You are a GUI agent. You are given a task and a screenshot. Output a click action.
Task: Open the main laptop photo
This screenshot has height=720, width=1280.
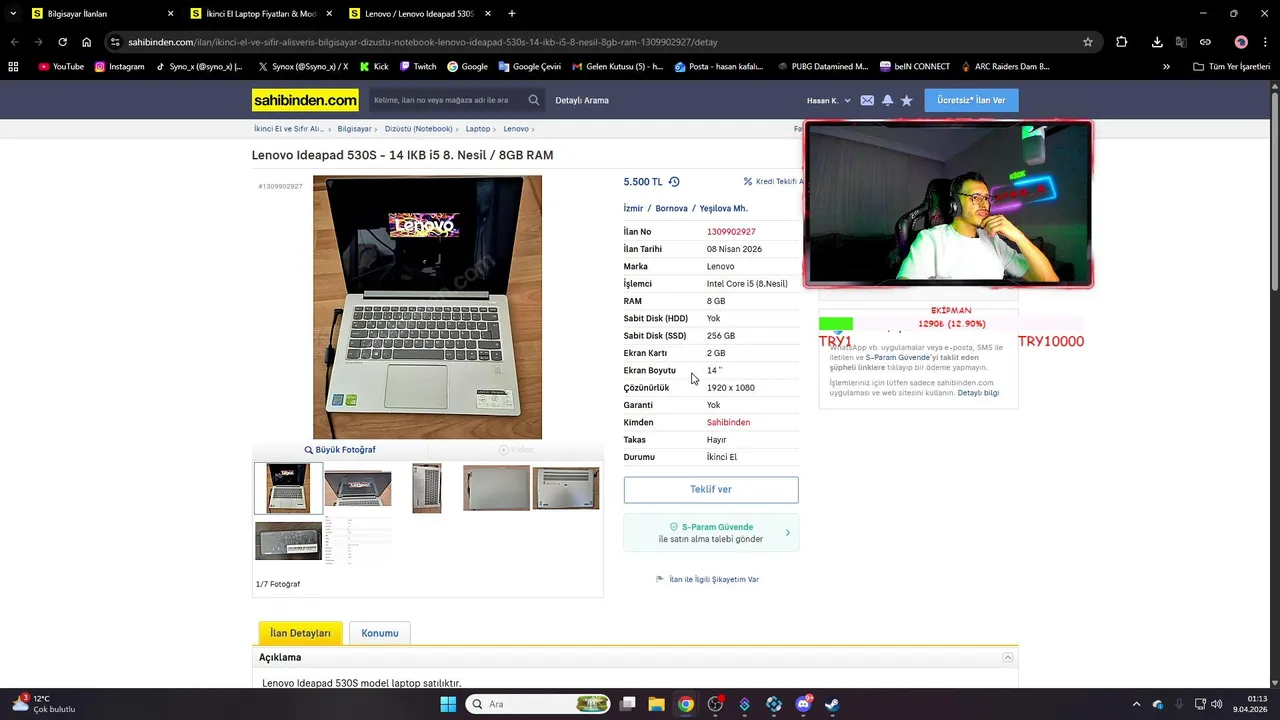point(427,307)
